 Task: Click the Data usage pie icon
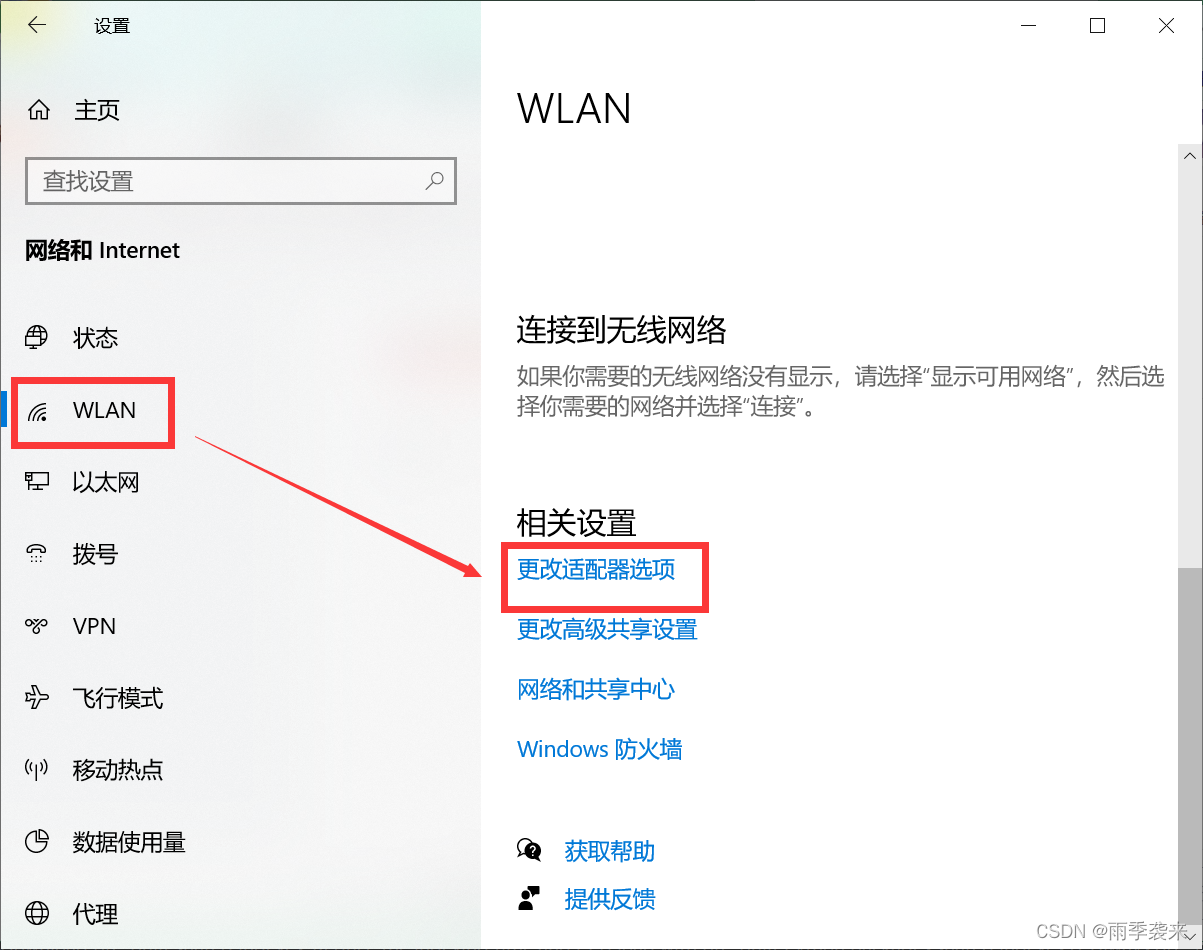click(37, 842)
